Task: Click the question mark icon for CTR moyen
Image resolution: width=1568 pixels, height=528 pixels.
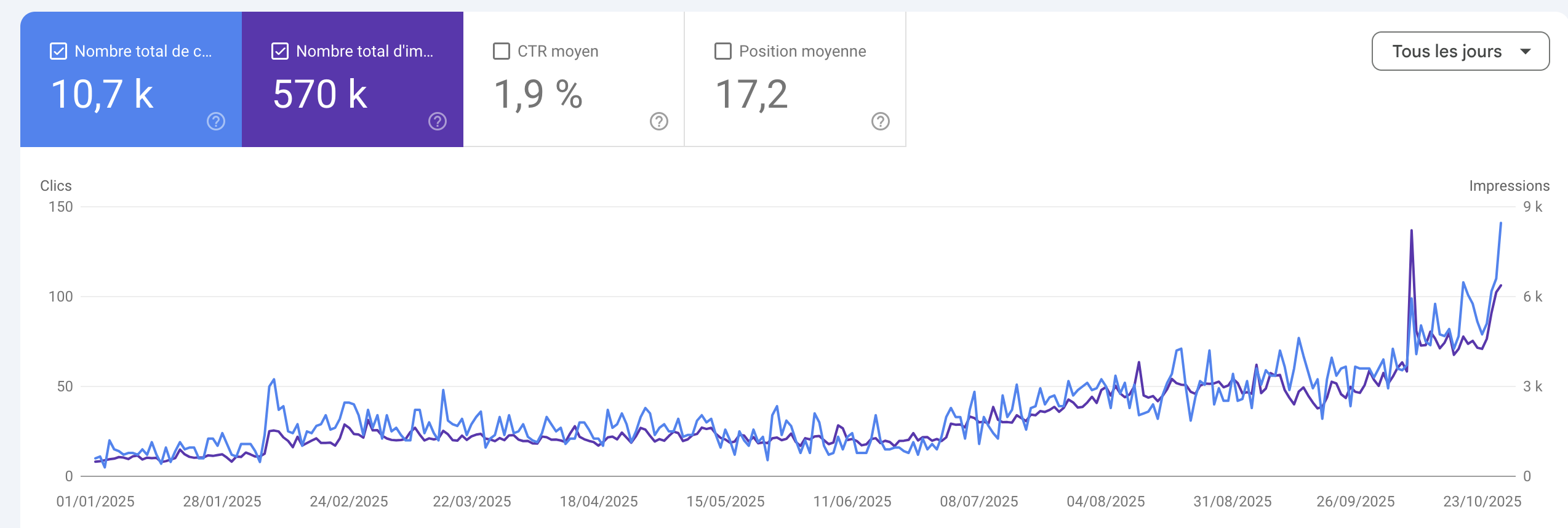Action: (659, 121)
